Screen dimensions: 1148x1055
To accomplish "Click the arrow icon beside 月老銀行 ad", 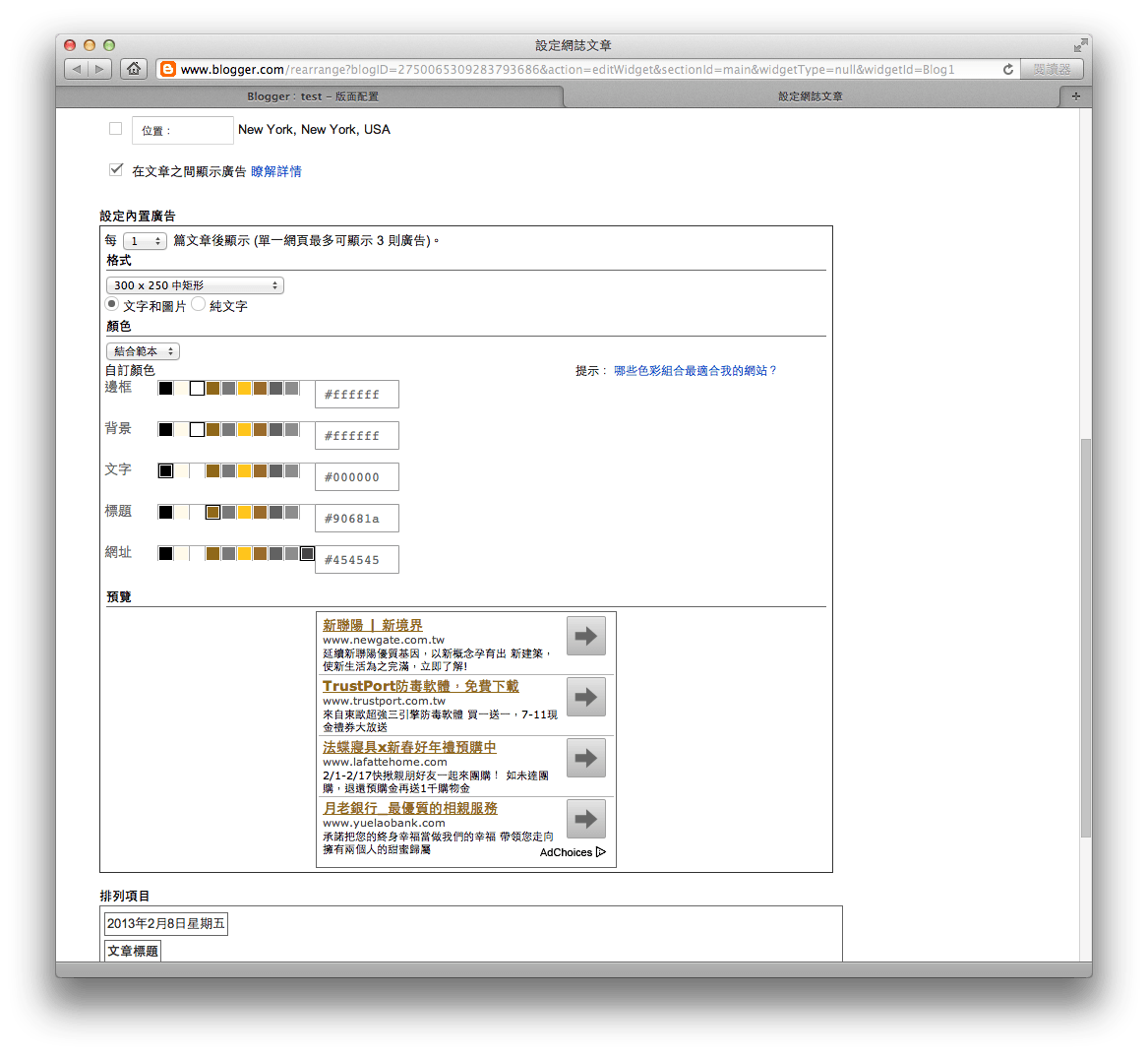I will click(x=585, y=819).
